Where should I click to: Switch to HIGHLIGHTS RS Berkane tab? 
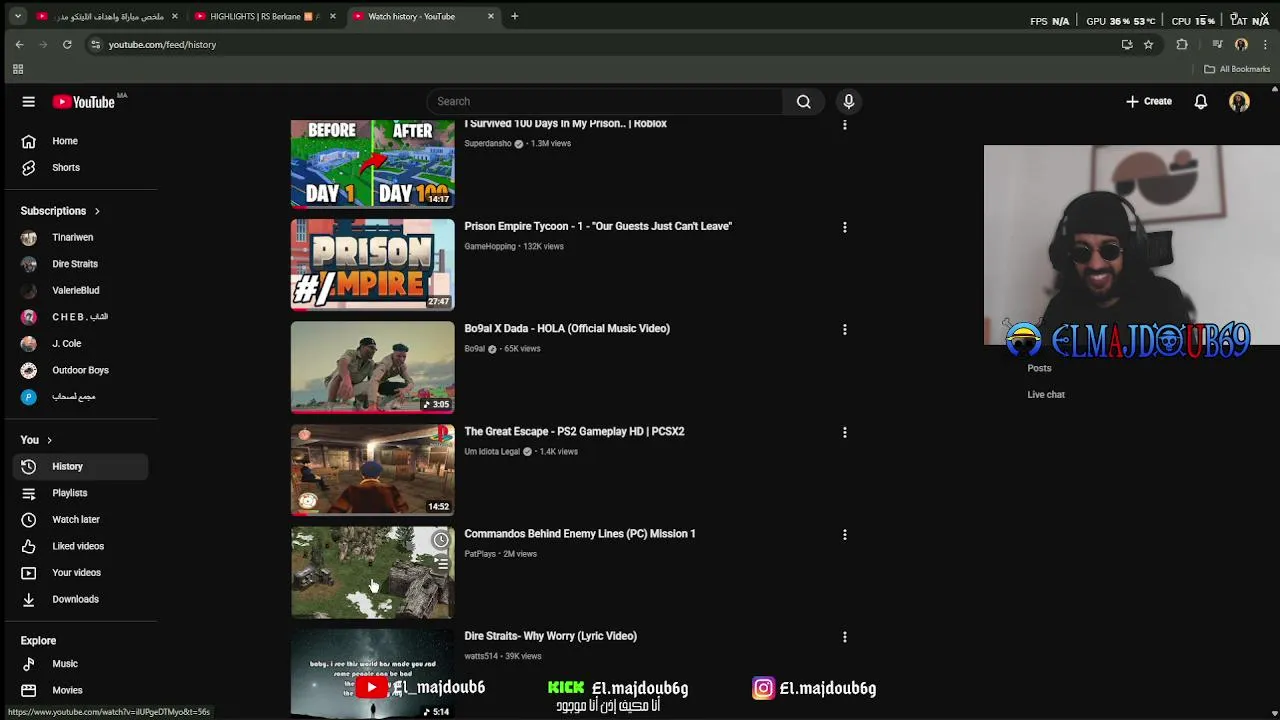point(264,16)
